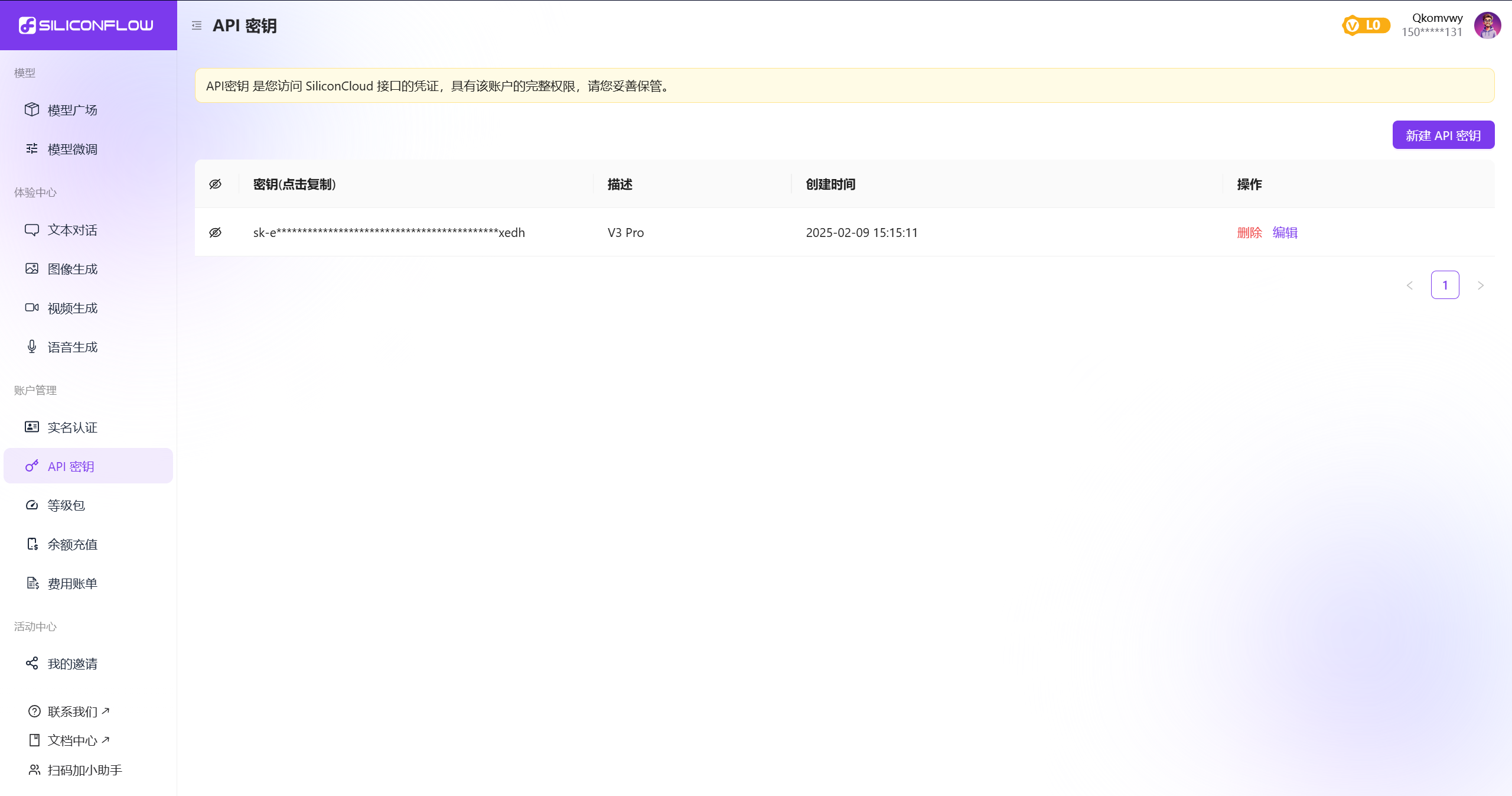Click the 扫码加小助手 people icon
This screenshot has height=796, width=1512.
point(34,769)
